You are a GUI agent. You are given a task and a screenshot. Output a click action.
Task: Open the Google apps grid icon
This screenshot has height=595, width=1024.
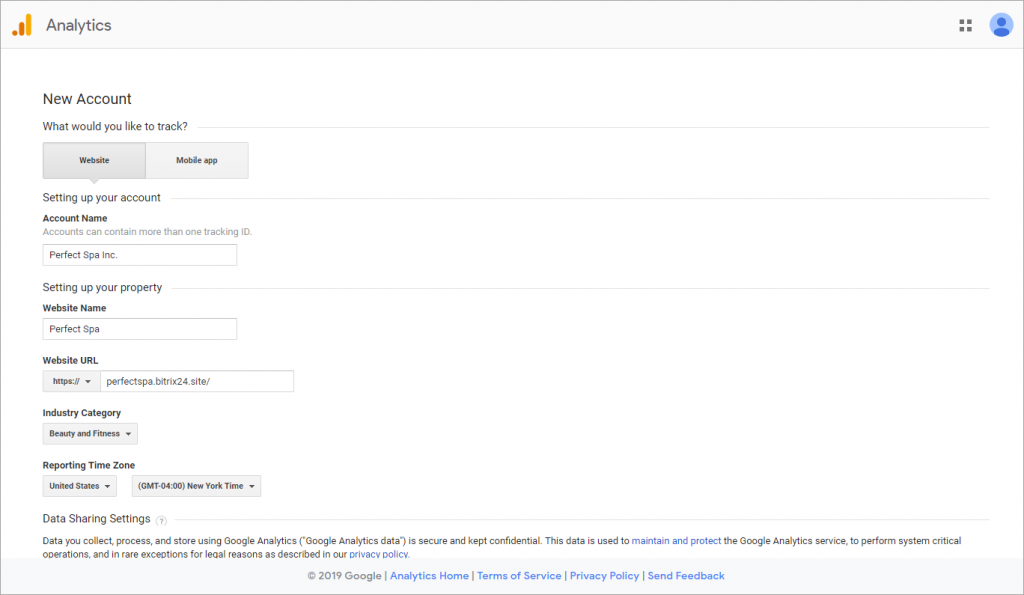pos(965,25)
